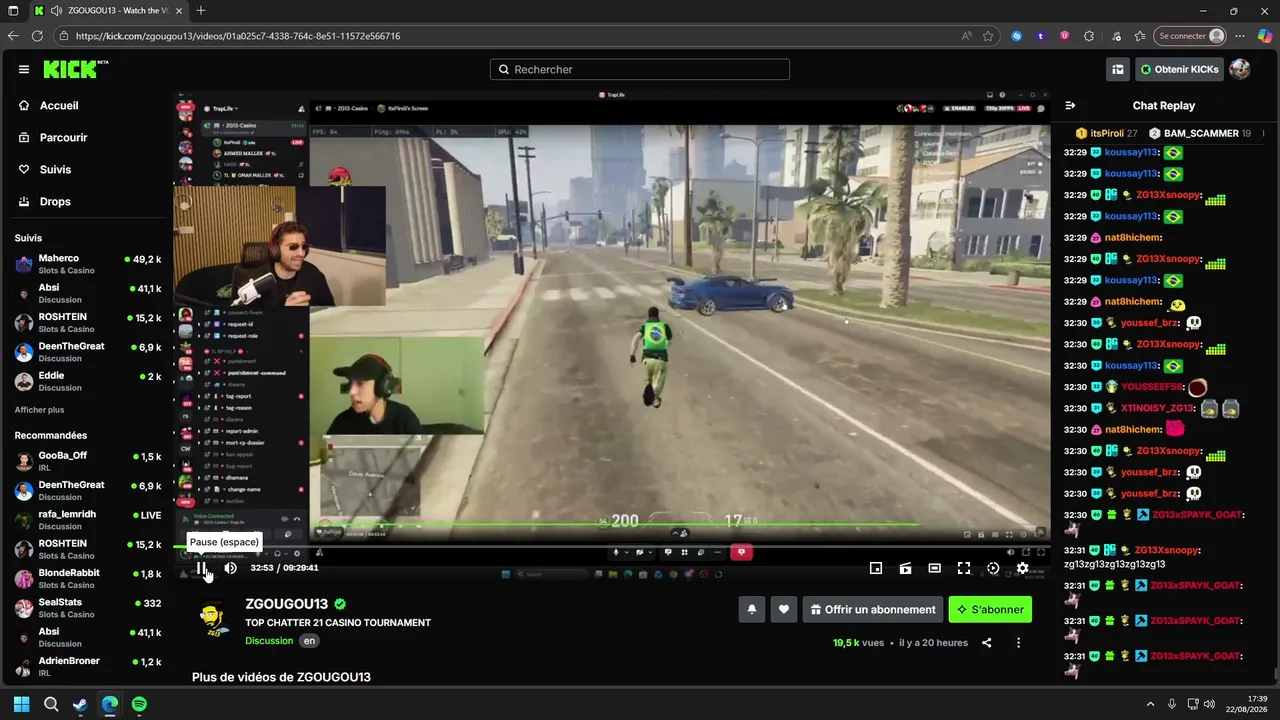
Task: Open Spotify from the taskbar
Action: [x=139, y=704]
